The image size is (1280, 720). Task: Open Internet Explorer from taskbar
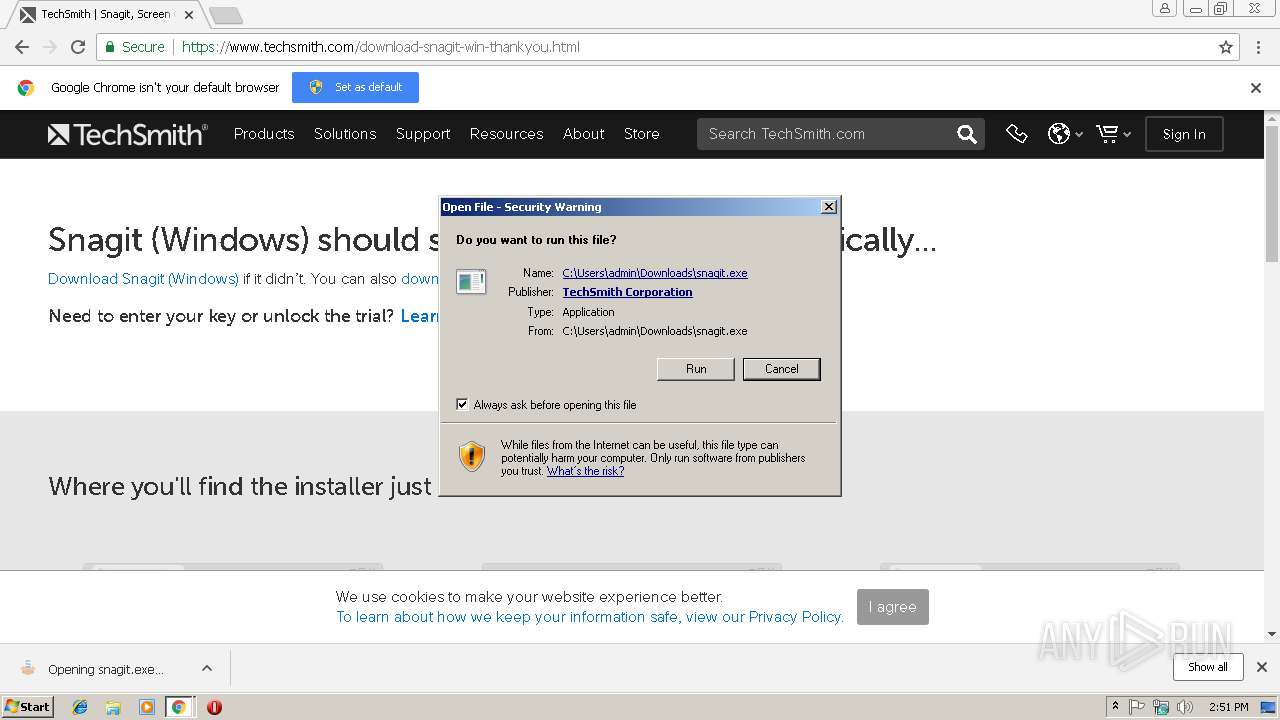80,707
